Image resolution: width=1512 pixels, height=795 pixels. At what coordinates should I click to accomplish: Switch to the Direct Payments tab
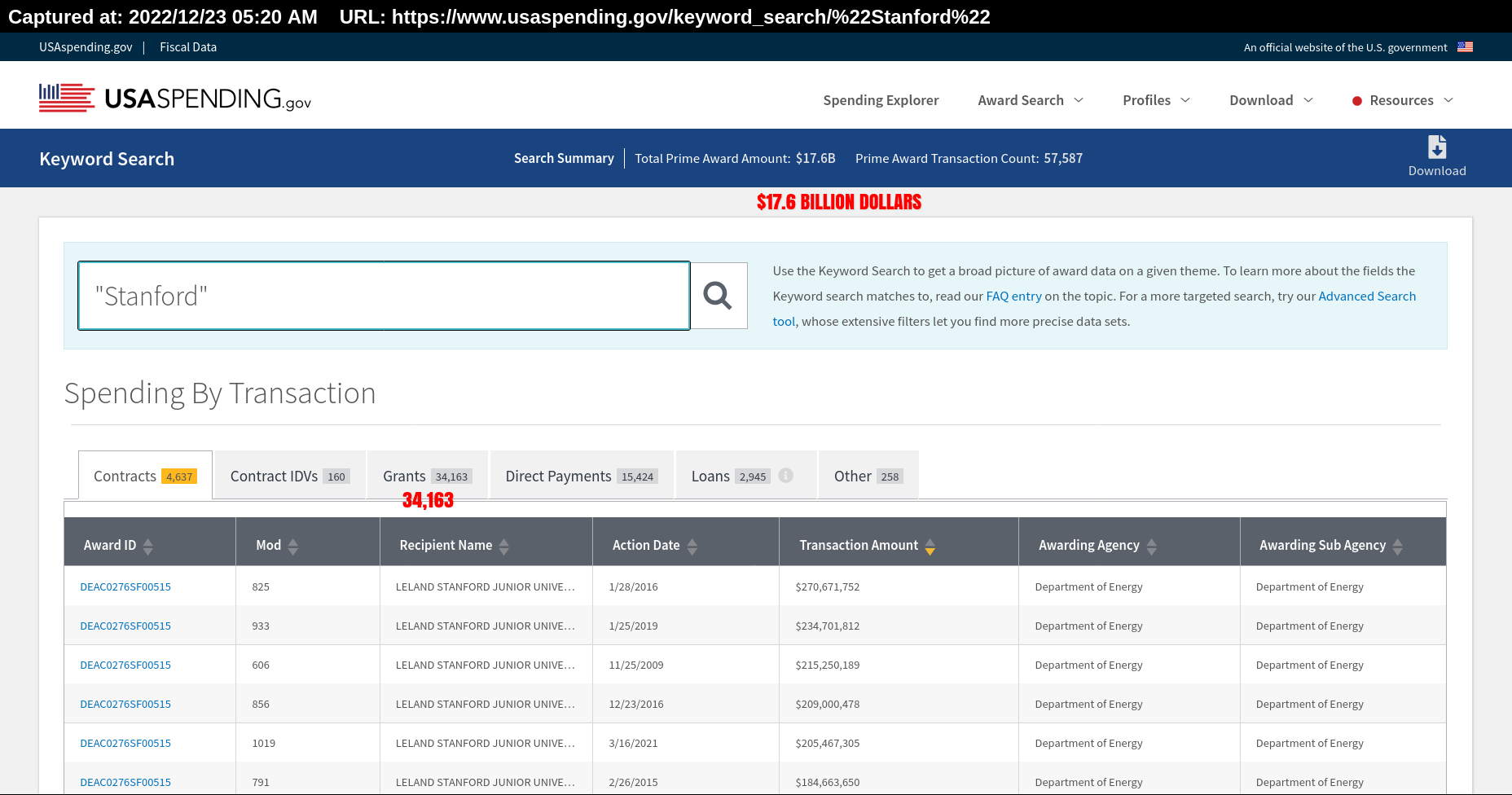pyautogui.click(x=582, y=476)
